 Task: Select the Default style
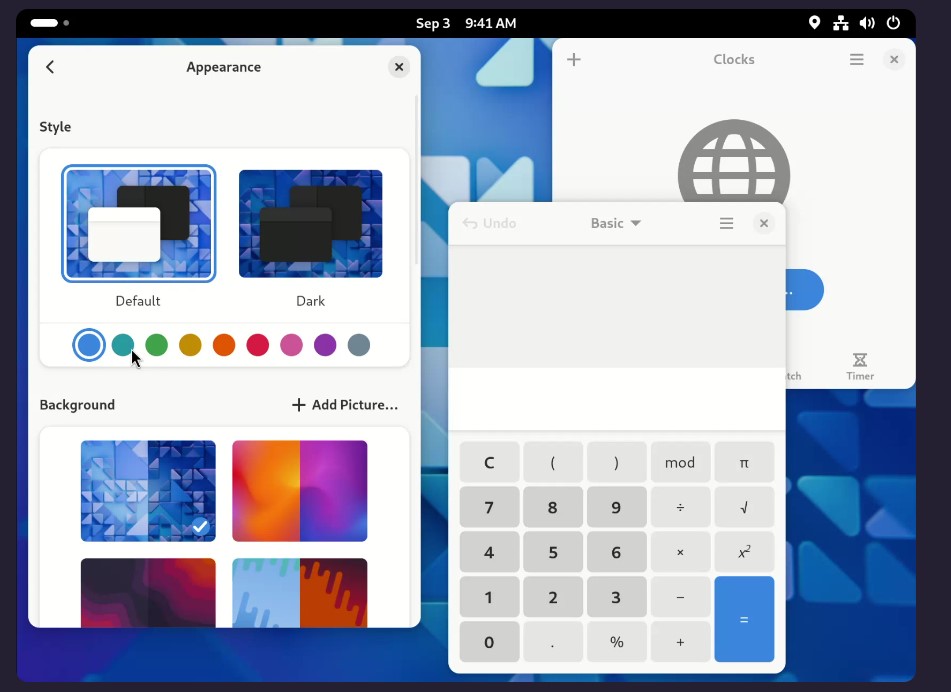(x=138, y=223)
